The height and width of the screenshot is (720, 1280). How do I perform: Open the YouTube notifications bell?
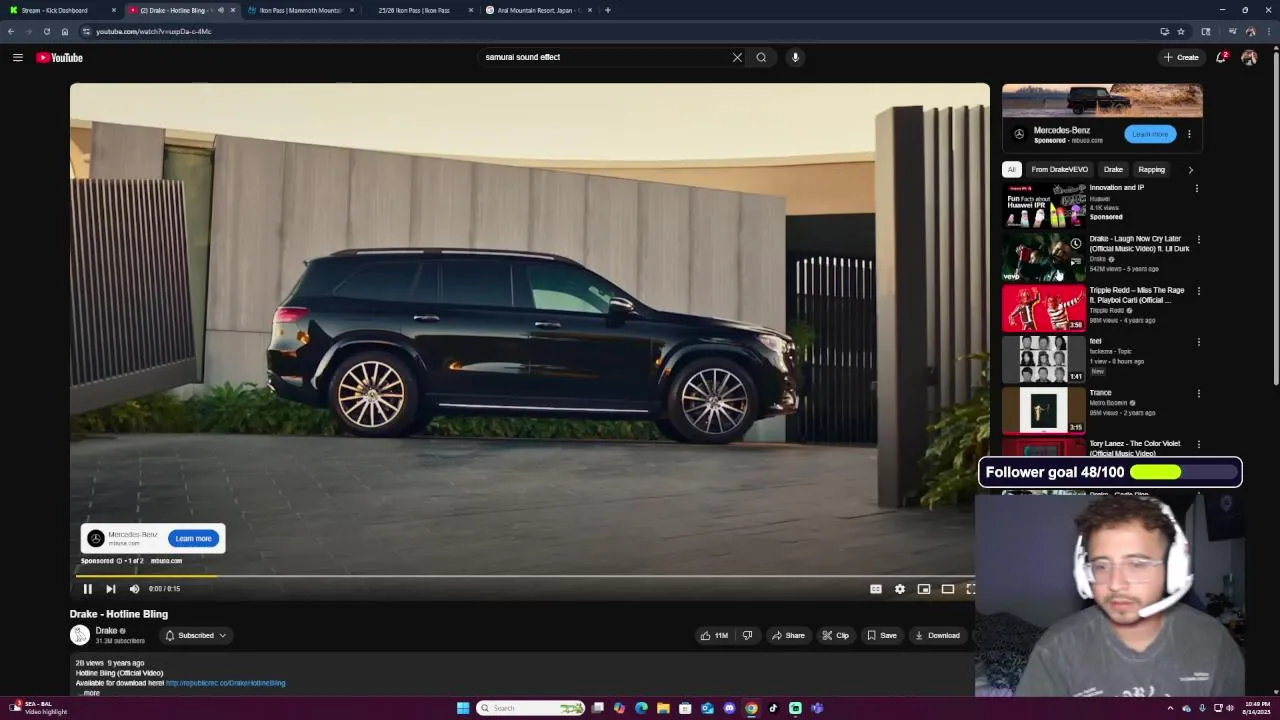click(x=1221, y=57)
